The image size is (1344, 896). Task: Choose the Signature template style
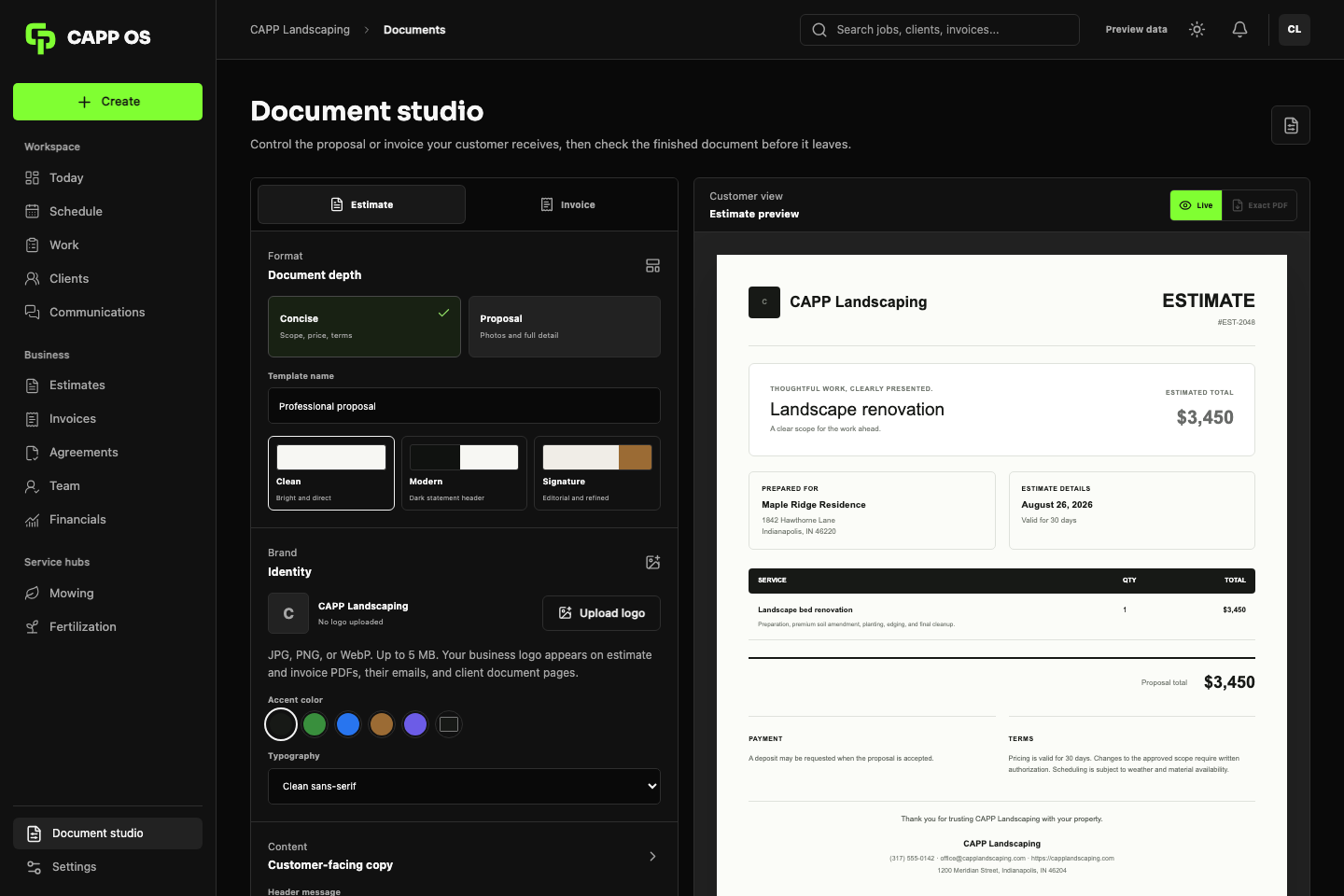point(597,473)
